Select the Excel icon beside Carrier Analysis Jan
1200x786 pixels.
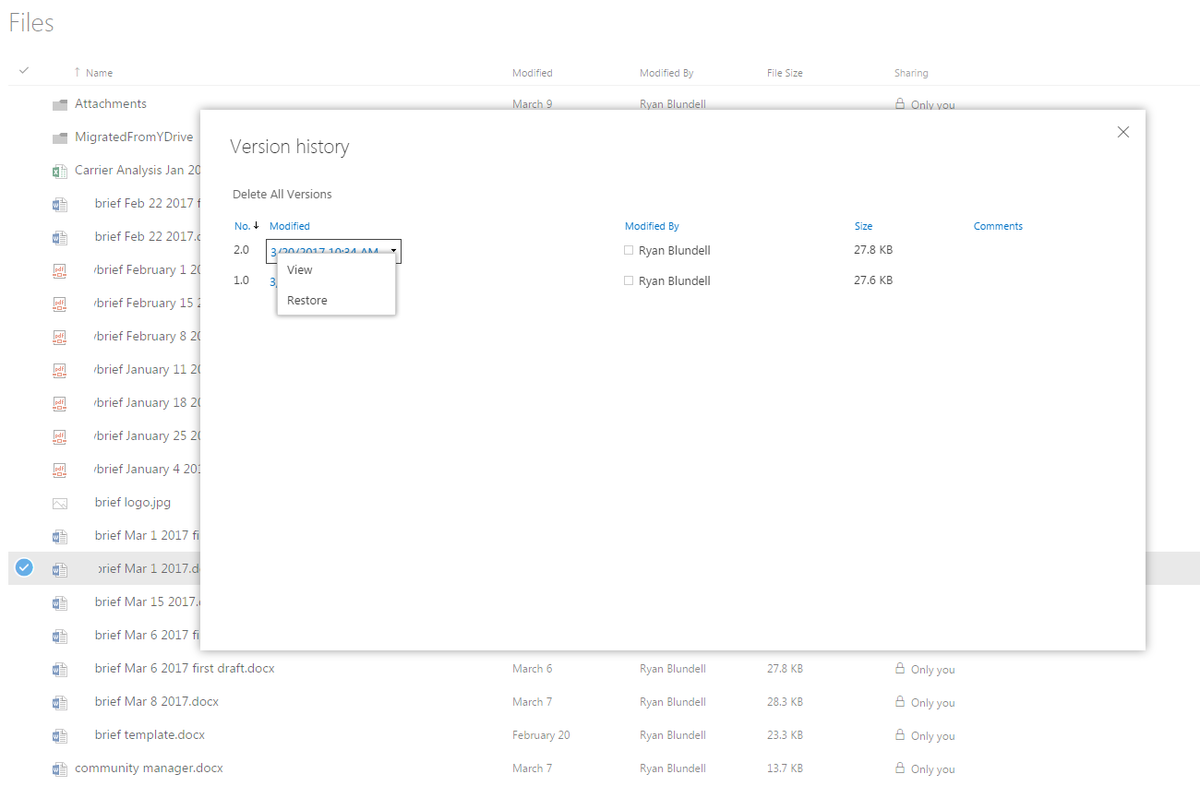tap(58, 170)
